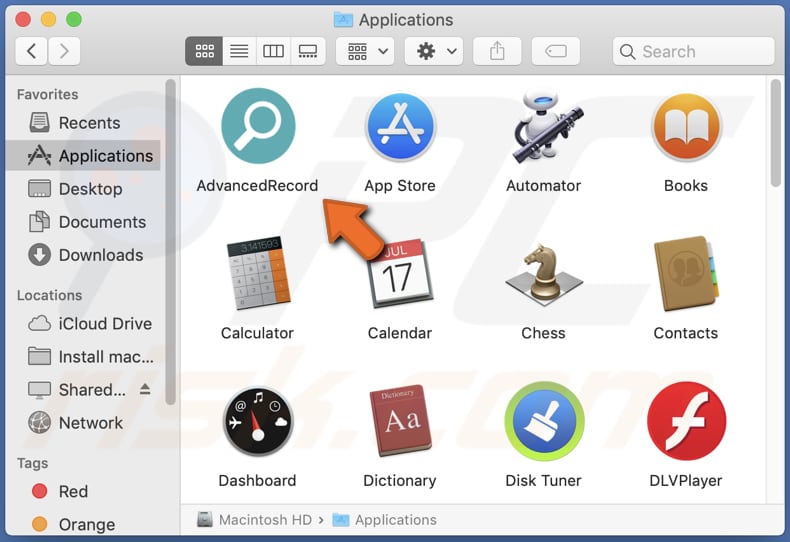Open the gear Action menu dropdown
The width and height of the screenshot is (790, 542).
pyautogui.click(x=434, y=51)
